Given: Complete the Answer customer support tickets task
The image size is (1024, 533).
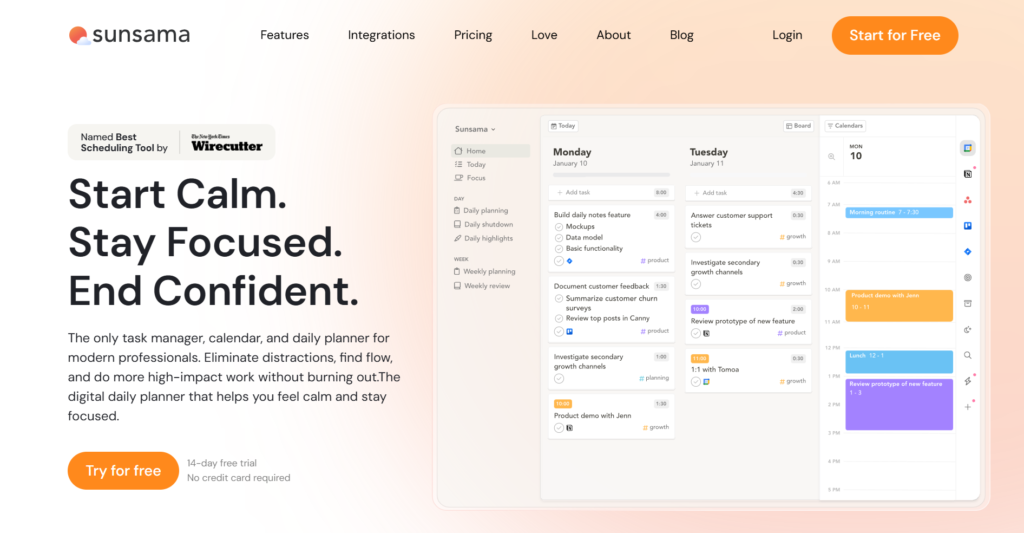Looking at the screenshot, I should (x=696, y=237).
